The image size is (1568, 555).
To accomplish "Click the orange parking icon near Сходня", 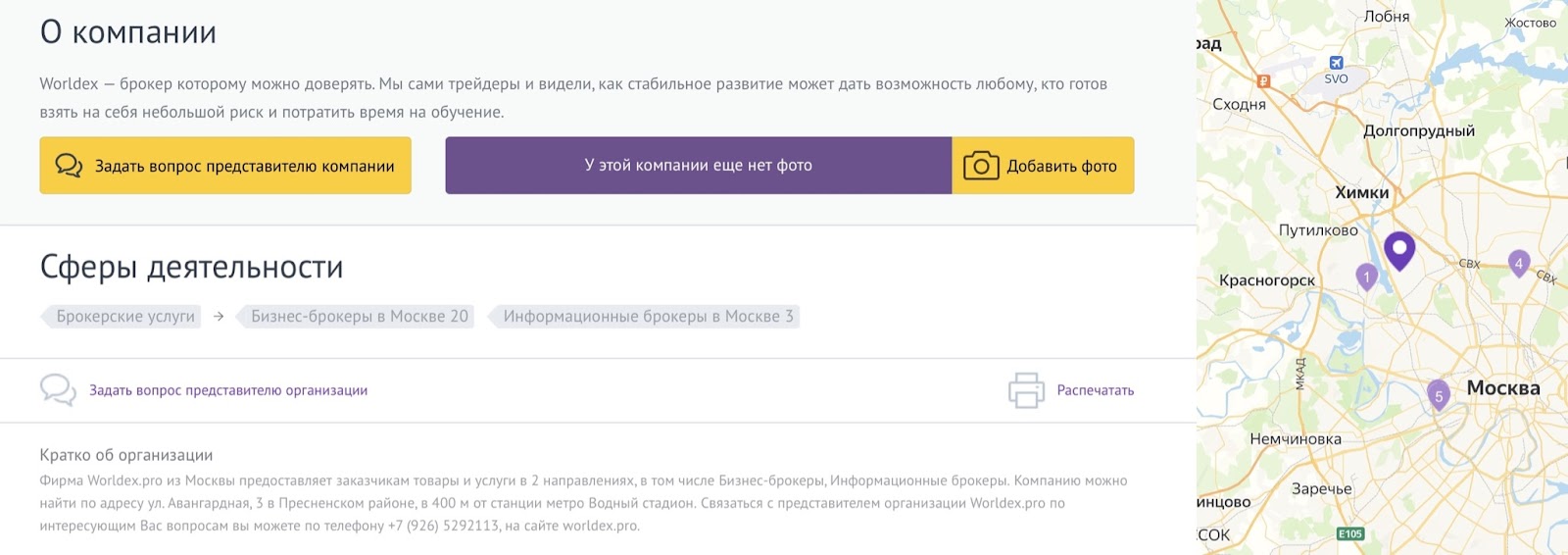I will coord(1264,81).
